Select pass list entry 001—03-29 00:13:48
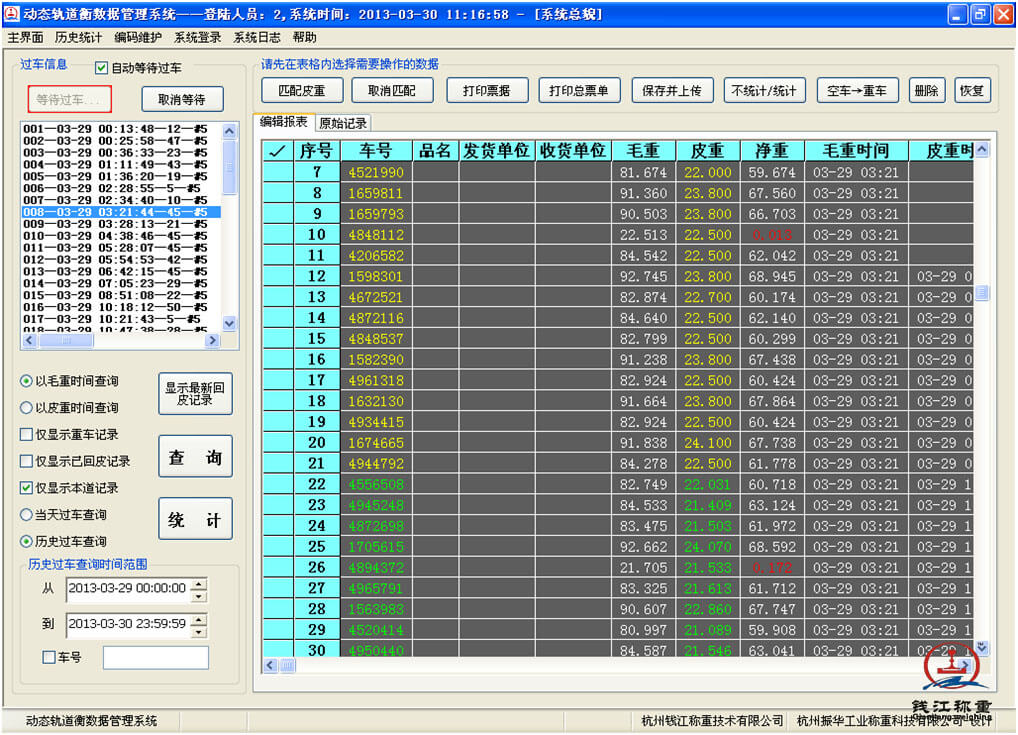 pos(116,129)
